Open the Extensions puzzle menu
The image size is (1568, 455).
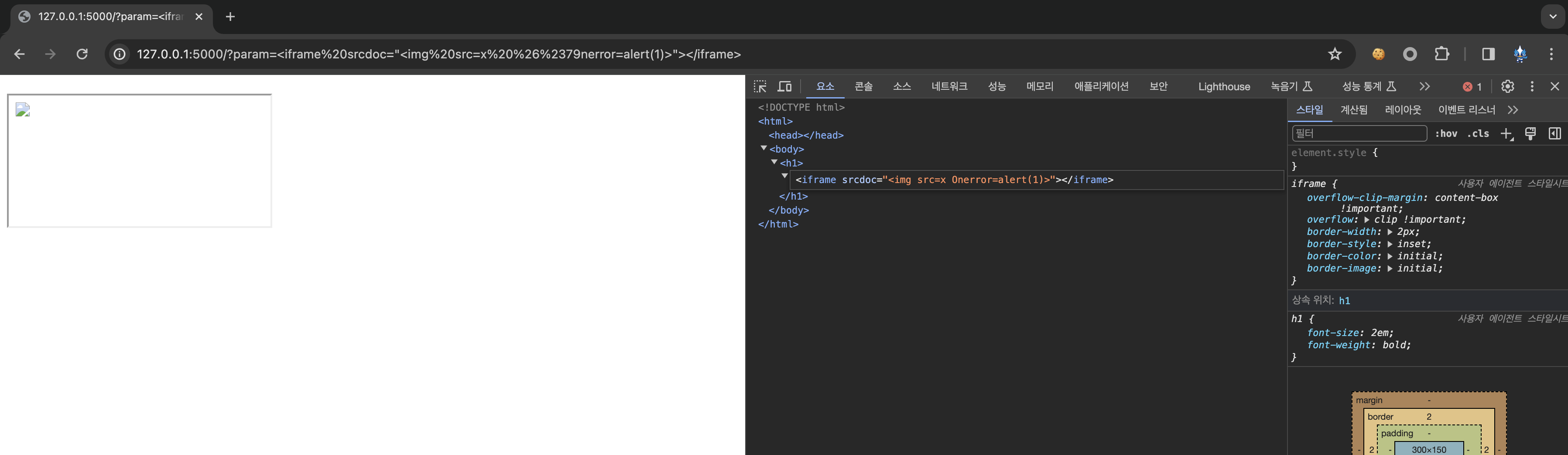[x=1442, y=54]
